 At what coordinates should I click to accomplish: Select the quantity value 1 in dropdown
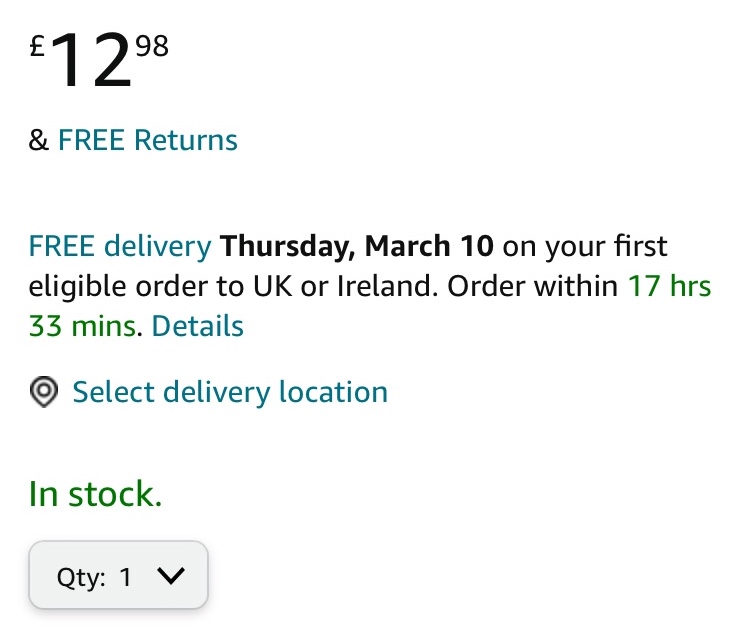coord(126,577)
